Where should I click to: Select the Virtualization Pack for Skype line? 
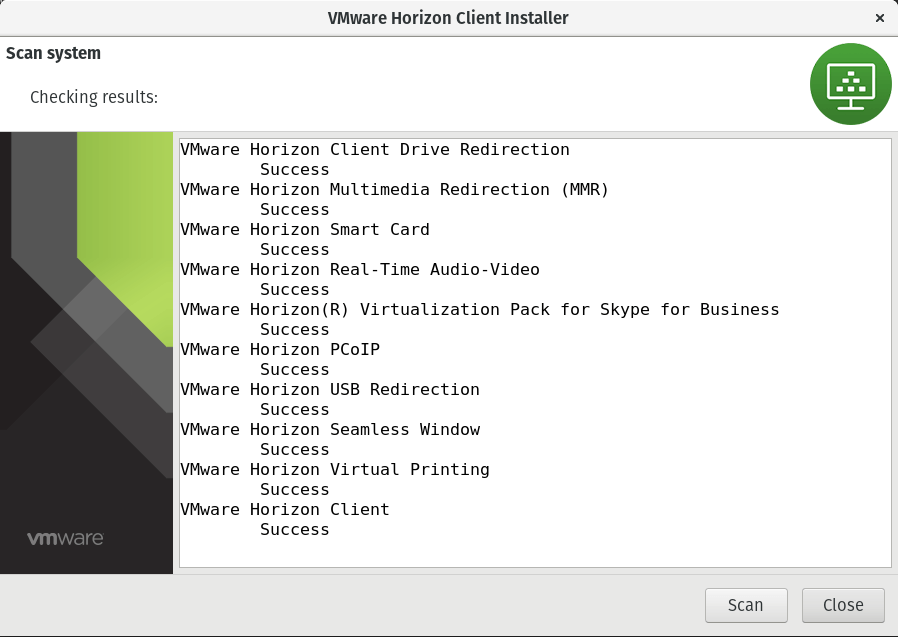coord(480,310)
